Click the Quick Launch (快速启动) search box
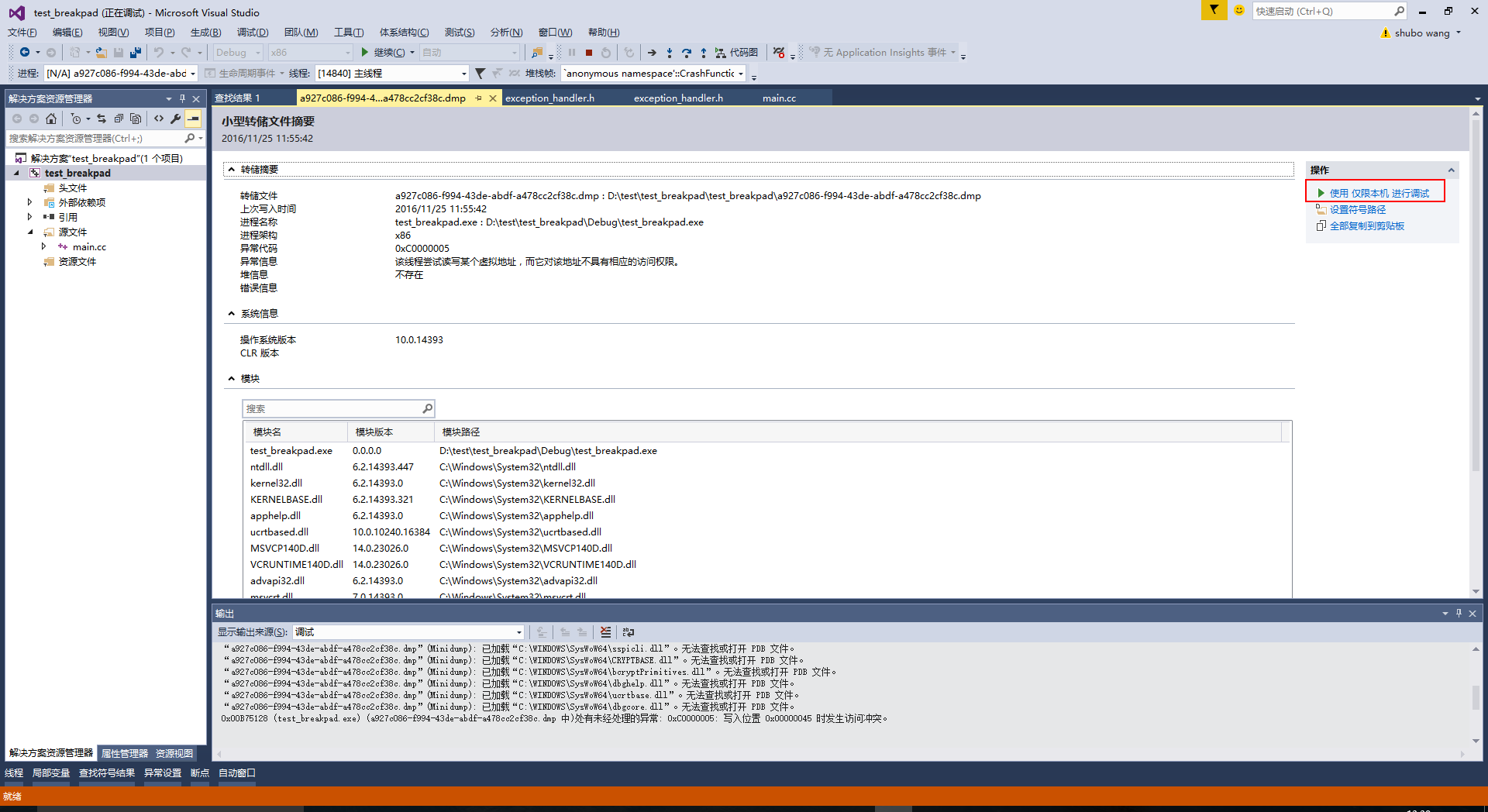This screenshot has width=1488, height=812. (1329, 11)
